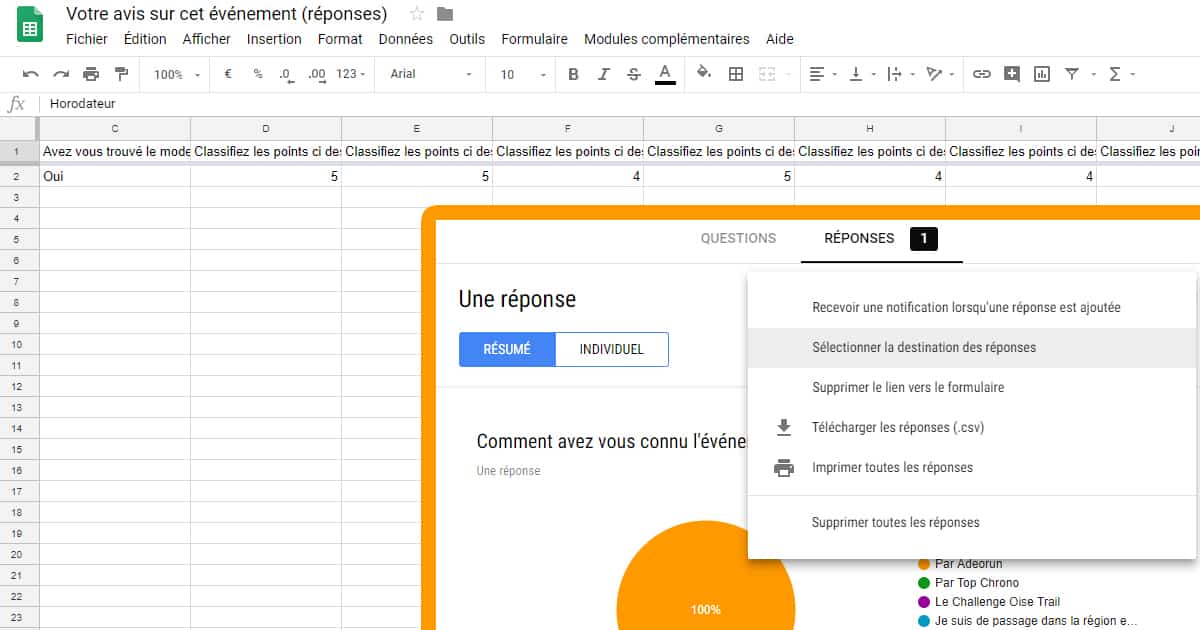Undo the last action
Viewport: 1200px width, 630px height.
(x=31, y=74)
